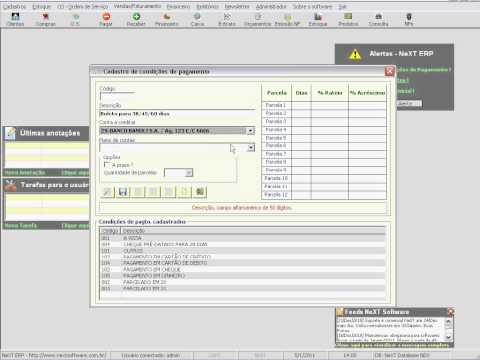Close the Feeds NeXT Software panel
Screen dimensions: 480x360
pos(451,312)
